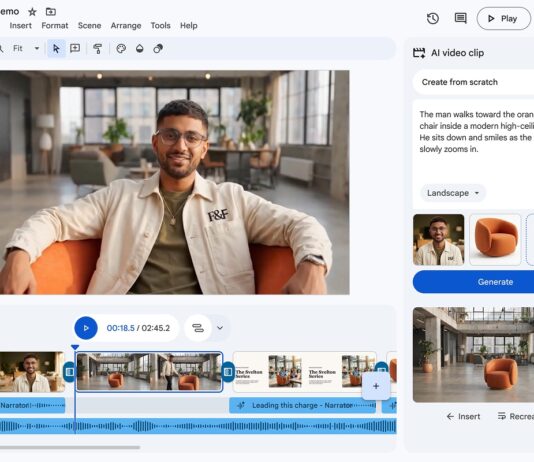Click the overlapping circles toolbar icon
This screenshot has height=462, width=534.
(158, 49)
